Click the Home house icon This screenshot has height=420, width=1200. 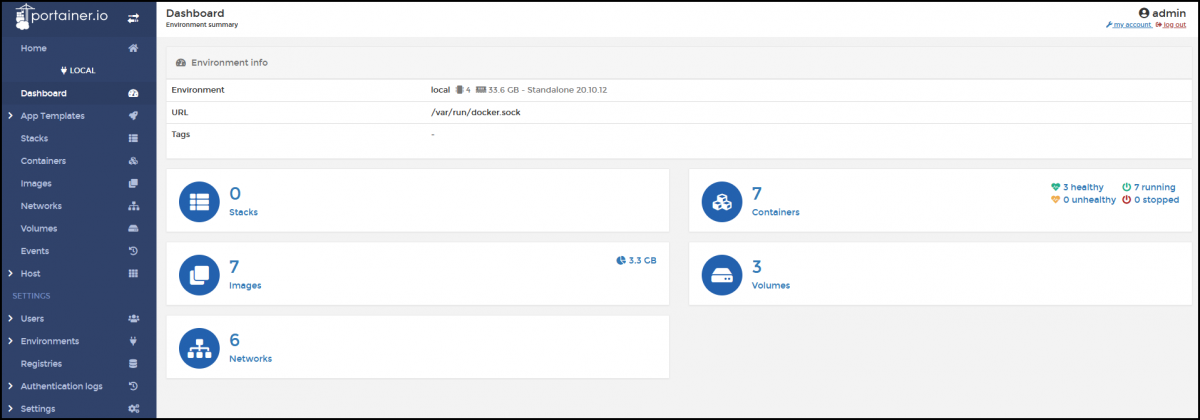click(x=133, y=48)
